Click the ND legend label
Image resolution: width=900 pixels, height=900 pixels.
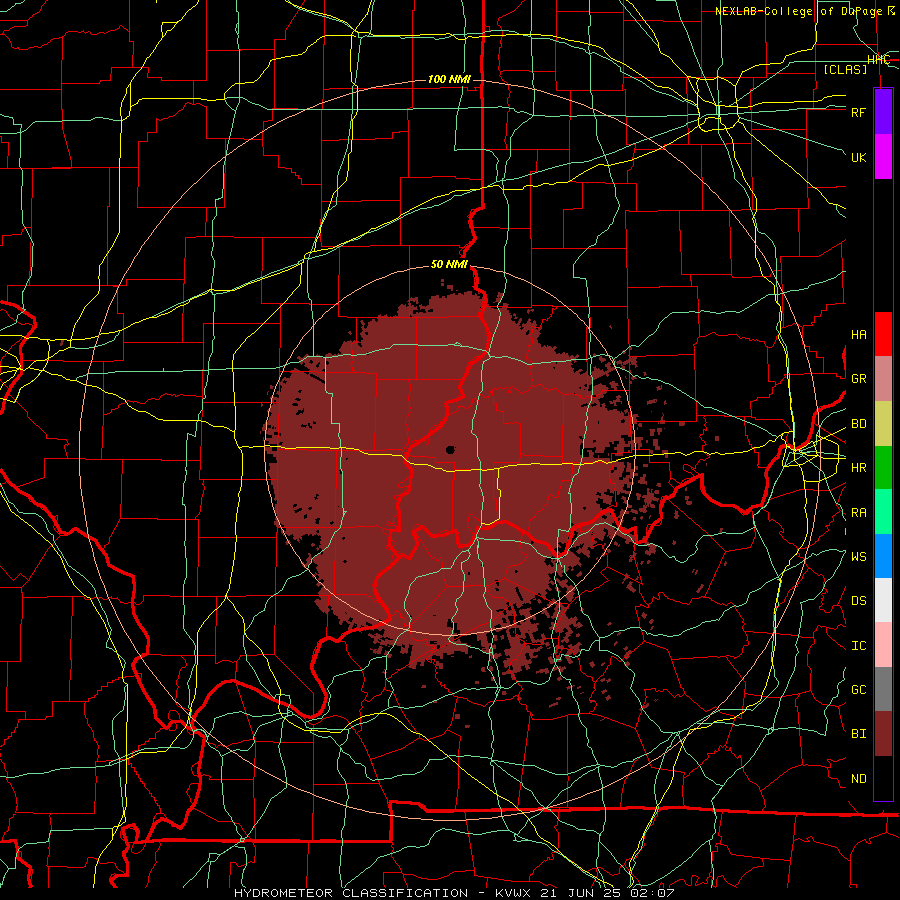(x=859, y=779)
